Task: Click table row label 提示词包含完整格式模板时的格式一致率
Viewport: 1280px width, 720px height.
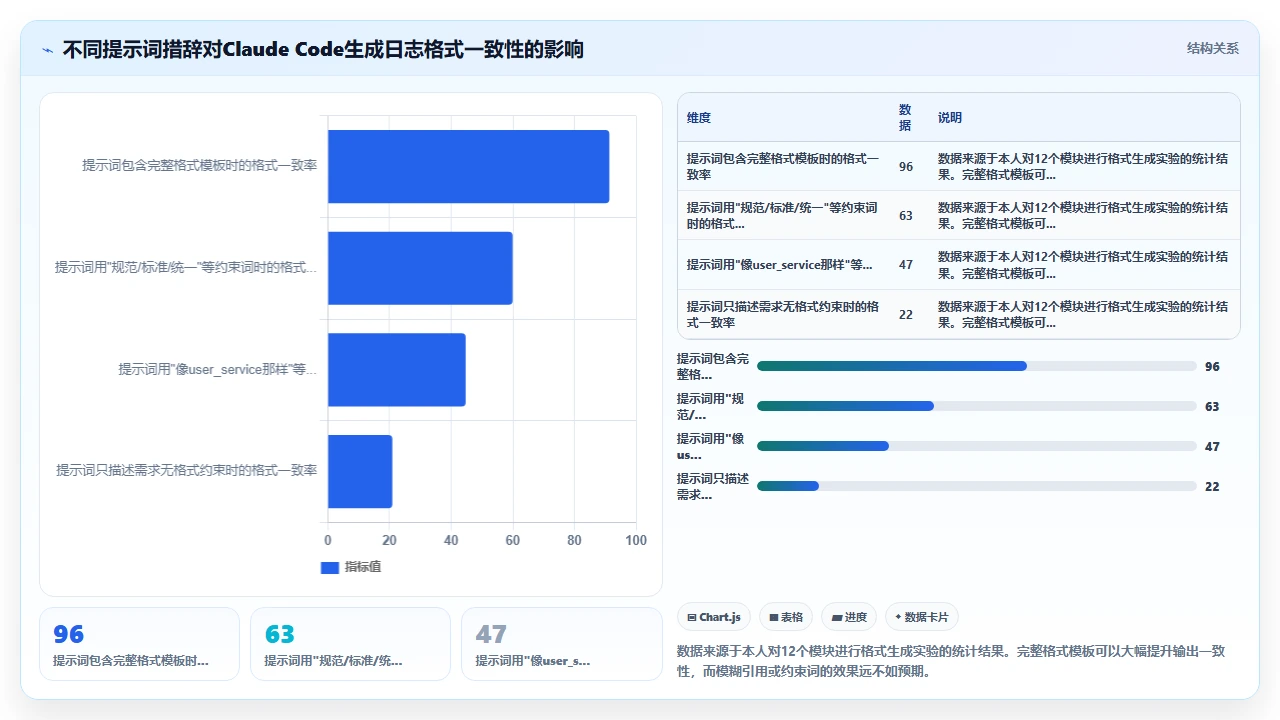Action: click(783, 166)
